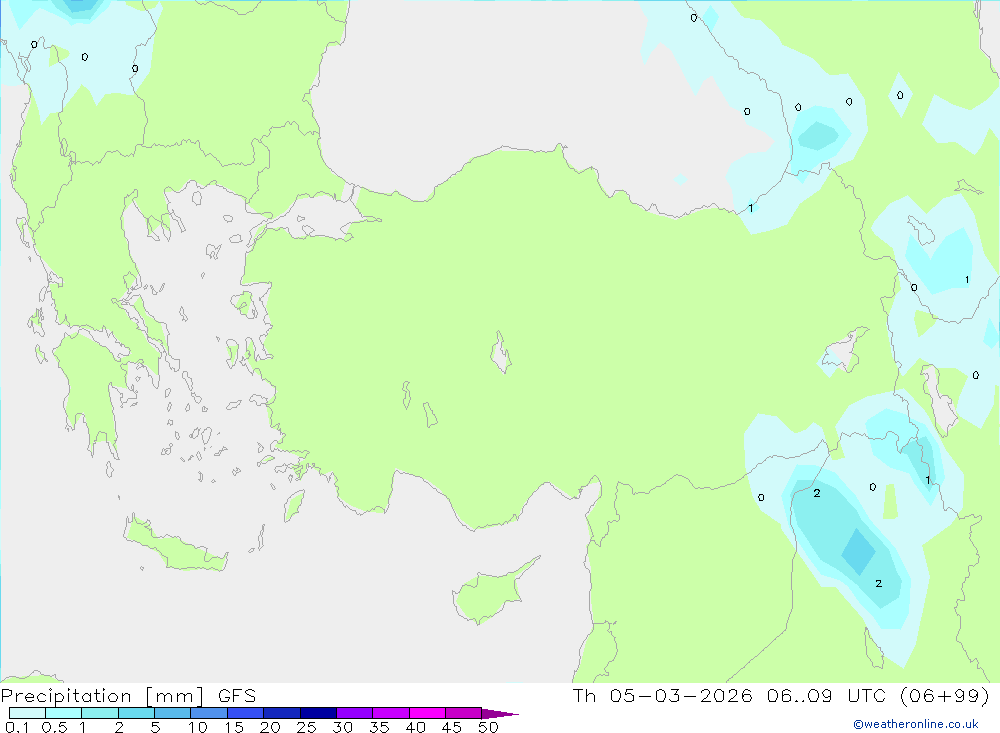Click the 0.1–0.5 mm legend color swatch
The height and width of the screenshot is (733, 1000).
click(x=27, y=713)
